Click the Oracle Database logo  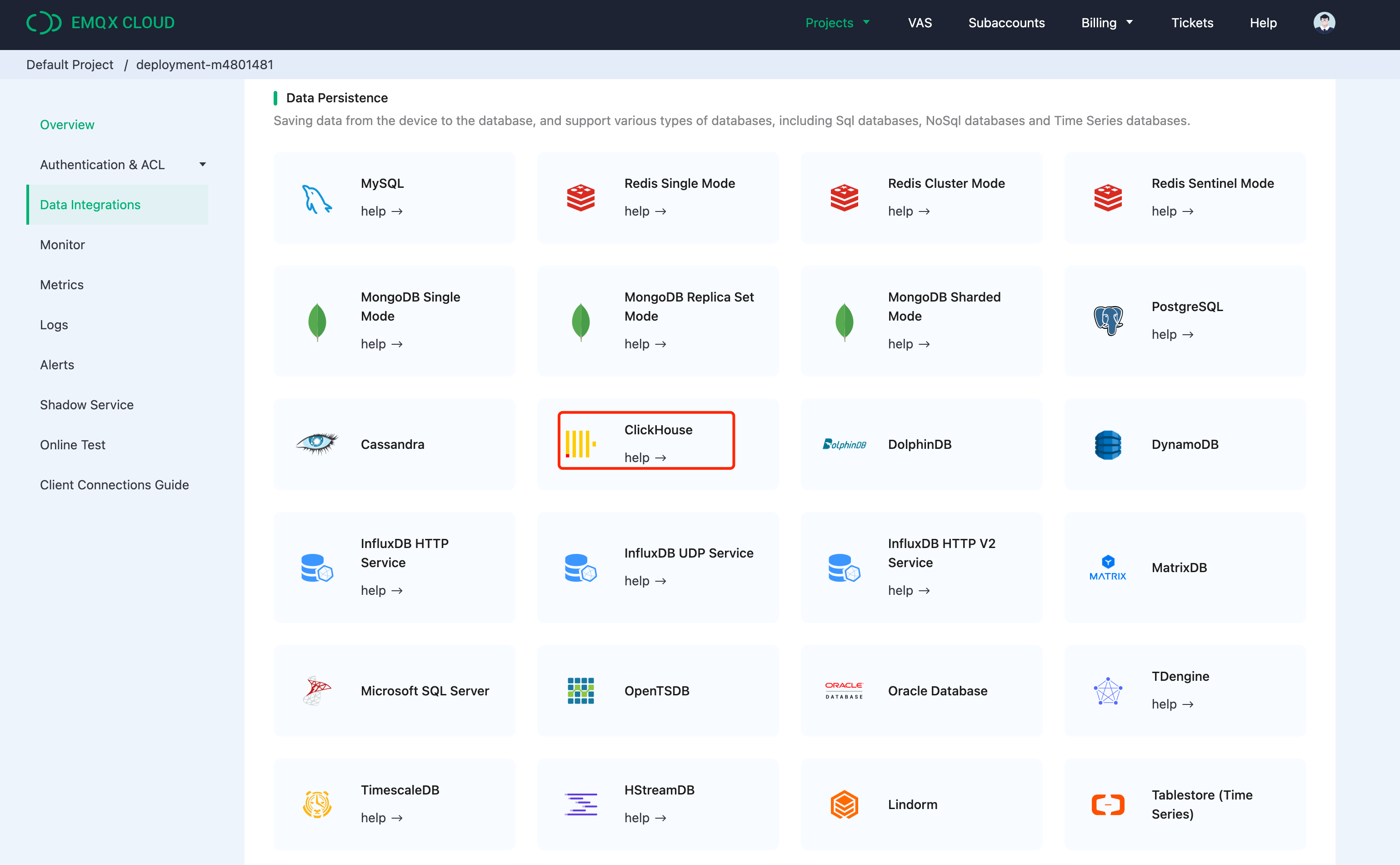coord(844,690)
